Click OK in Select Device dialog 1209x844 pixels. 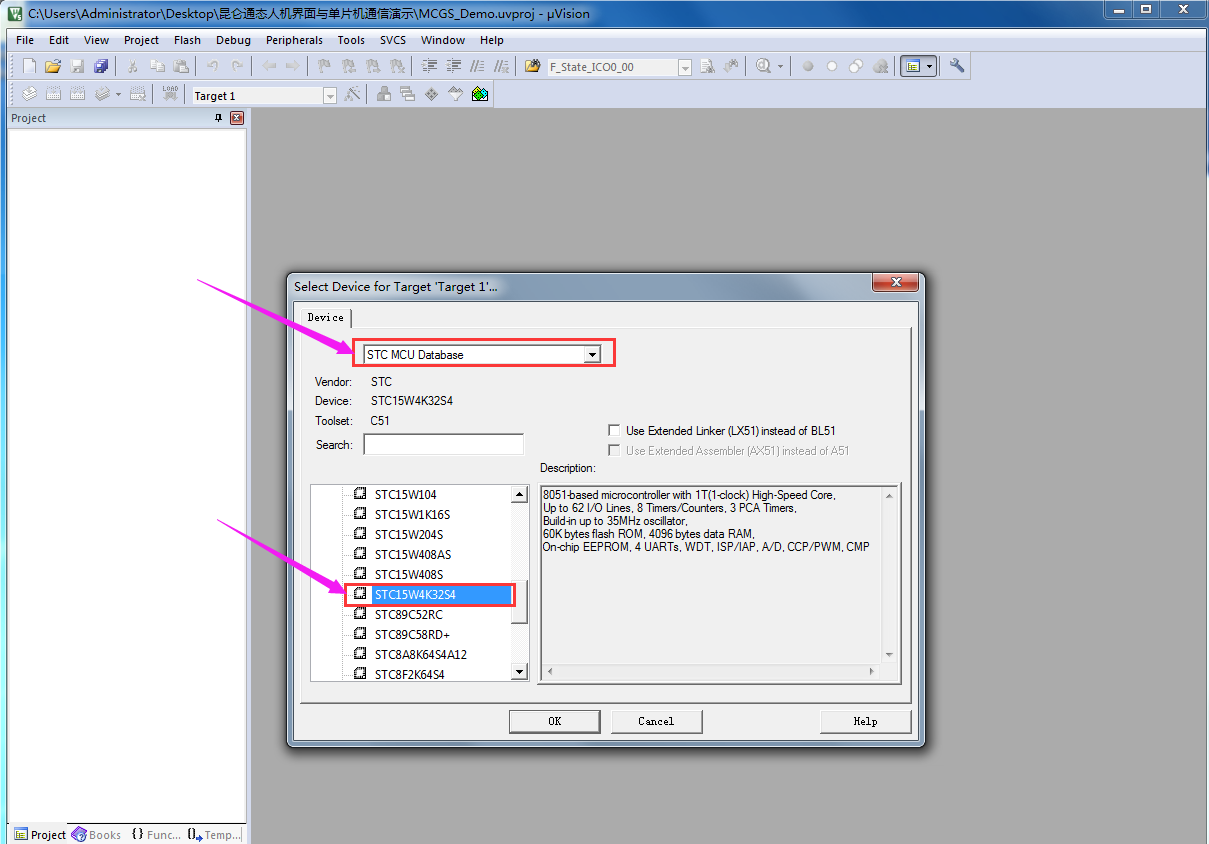click(x=554, y=721)
